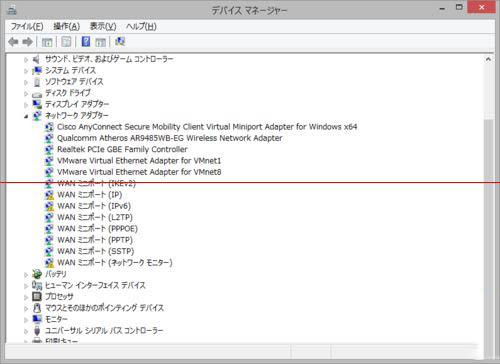Click the Properties toolbar icon

tap(66, 42)
